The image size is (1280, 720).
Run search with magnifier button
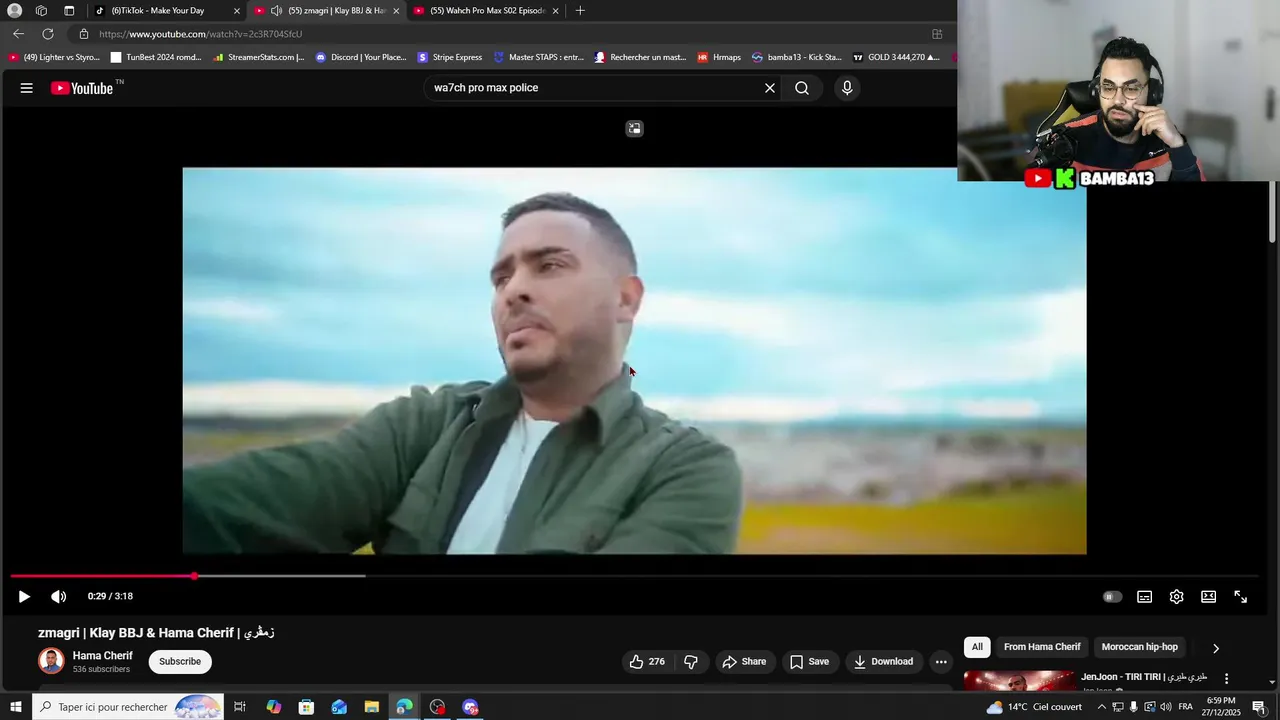point(802,88)
